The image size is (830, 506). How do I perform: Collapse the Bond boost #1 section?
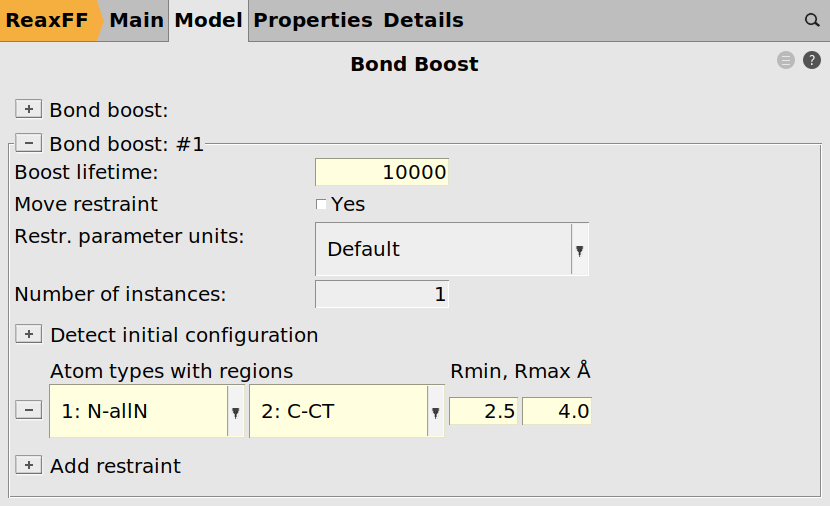tap(28, 144)
